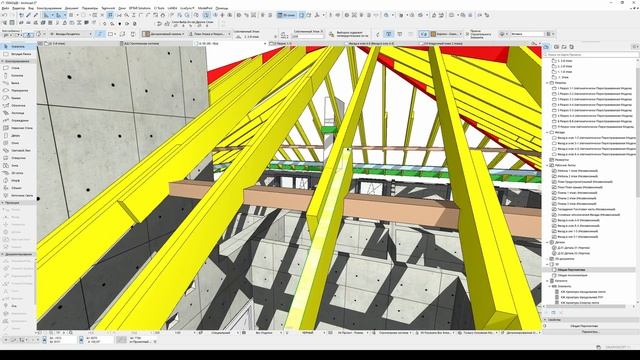Viewport: 640px width, 360px height.
Task: Collapse the Рабочие Листы folder in Navigator
Action: 548,165
